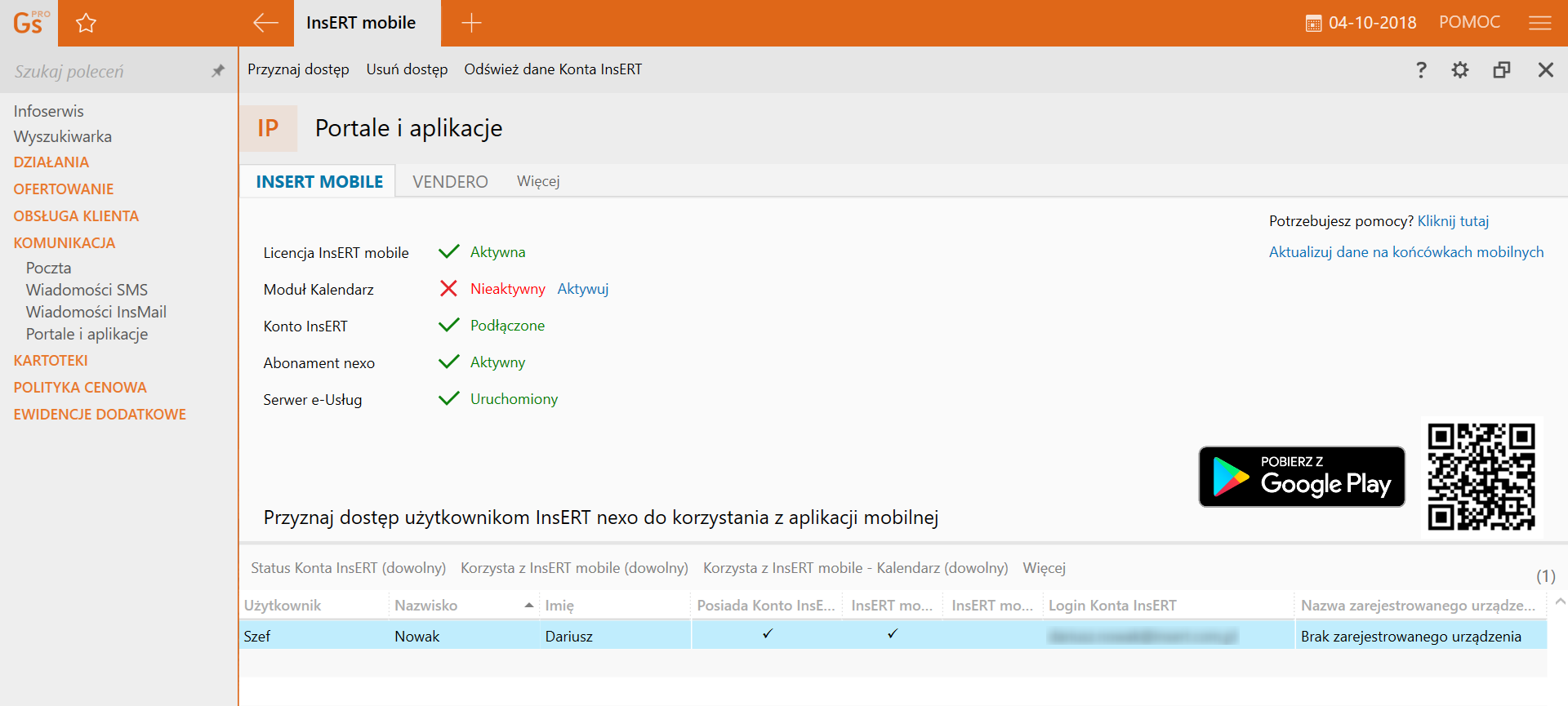
Task: Open a new tab with plus icon
Action: tap(471, 23)
